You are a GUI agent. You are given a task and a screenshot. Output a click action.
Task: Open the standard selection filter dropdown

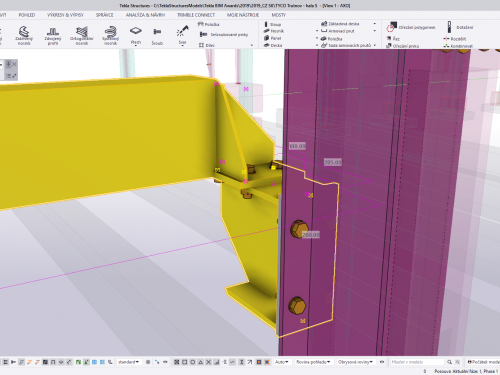(x=129, y=362)
